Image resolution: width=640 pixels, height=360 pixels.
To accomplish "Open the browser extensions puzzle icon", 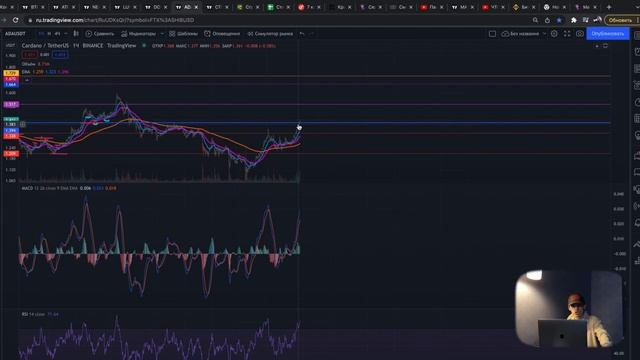I will coord(573,20).
